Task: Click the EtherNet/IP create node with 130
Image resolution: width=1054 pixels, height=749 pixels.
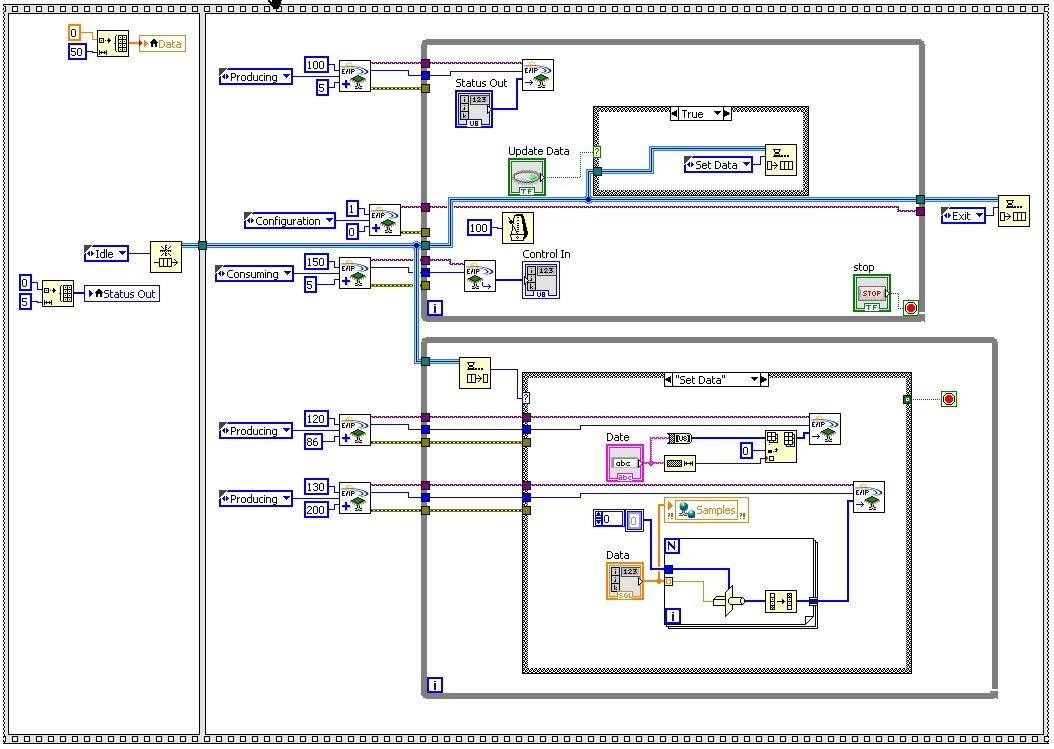Action: (355, 498)
